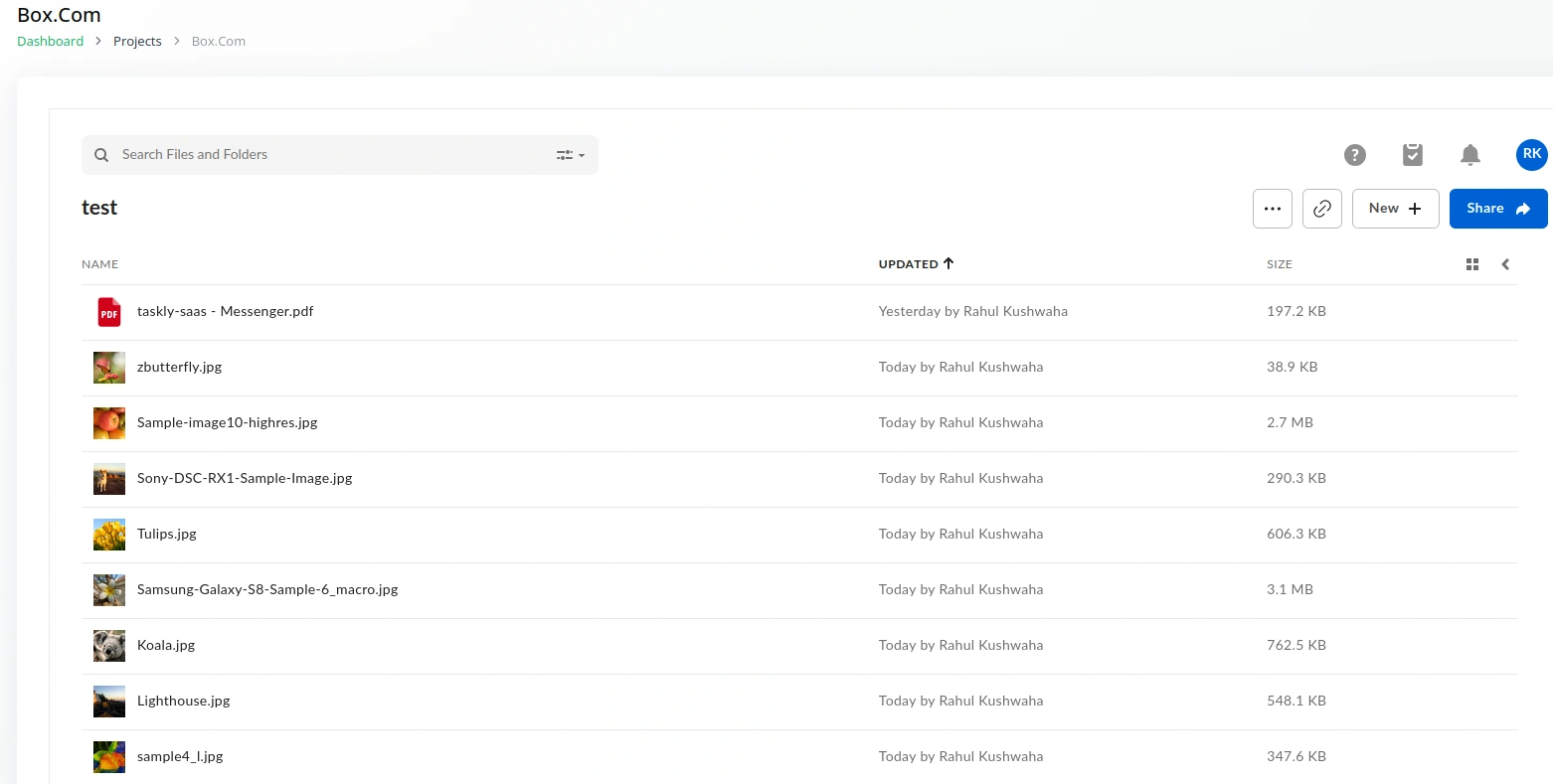Go to the Projects breadcrumb
Viewport: 1553px width, 784px height.
[x=137, y=41]
